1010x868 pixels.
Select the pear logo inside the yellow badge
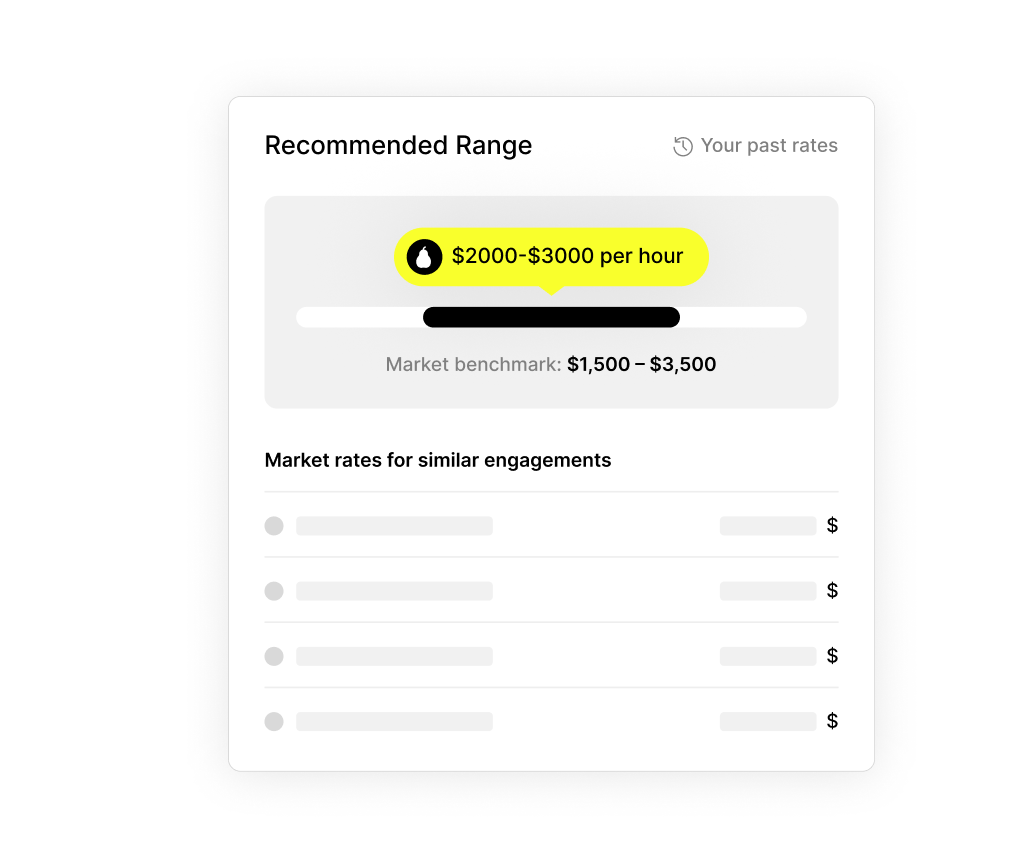424,256
